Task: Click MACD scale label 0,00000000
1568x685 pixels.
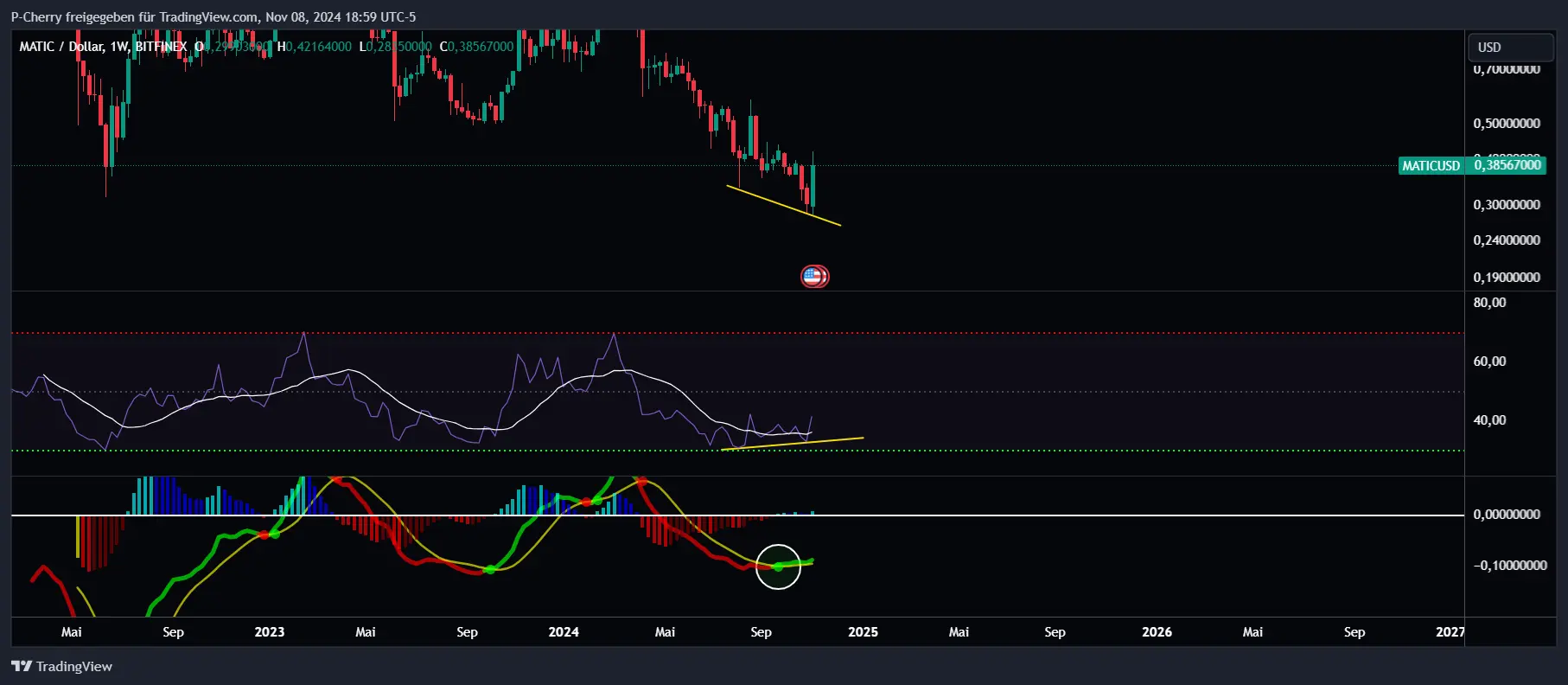Action: coord(1507,515)
